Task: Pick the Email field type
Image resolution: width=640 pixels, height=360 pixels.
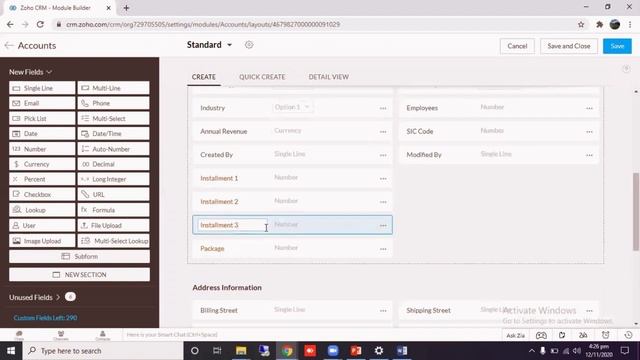Action: (x=42, y=103)
